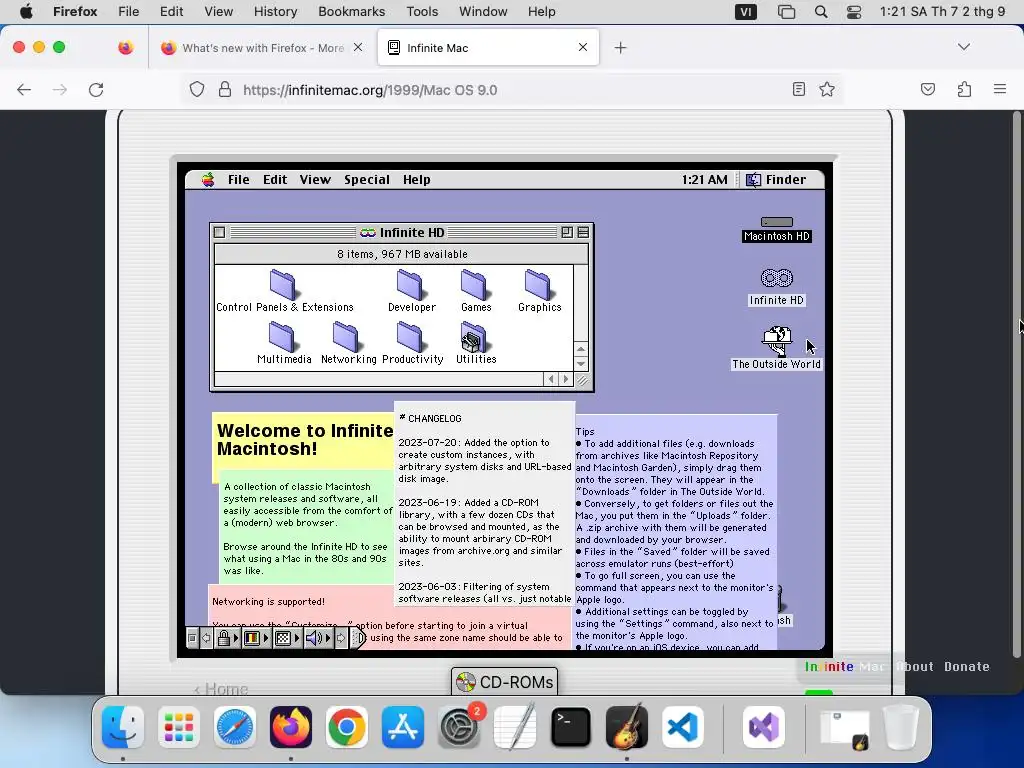The height and width of the screenshot is (768, 1024).
Task: Close the Infinite Mac tab
Action: [583, 47]
